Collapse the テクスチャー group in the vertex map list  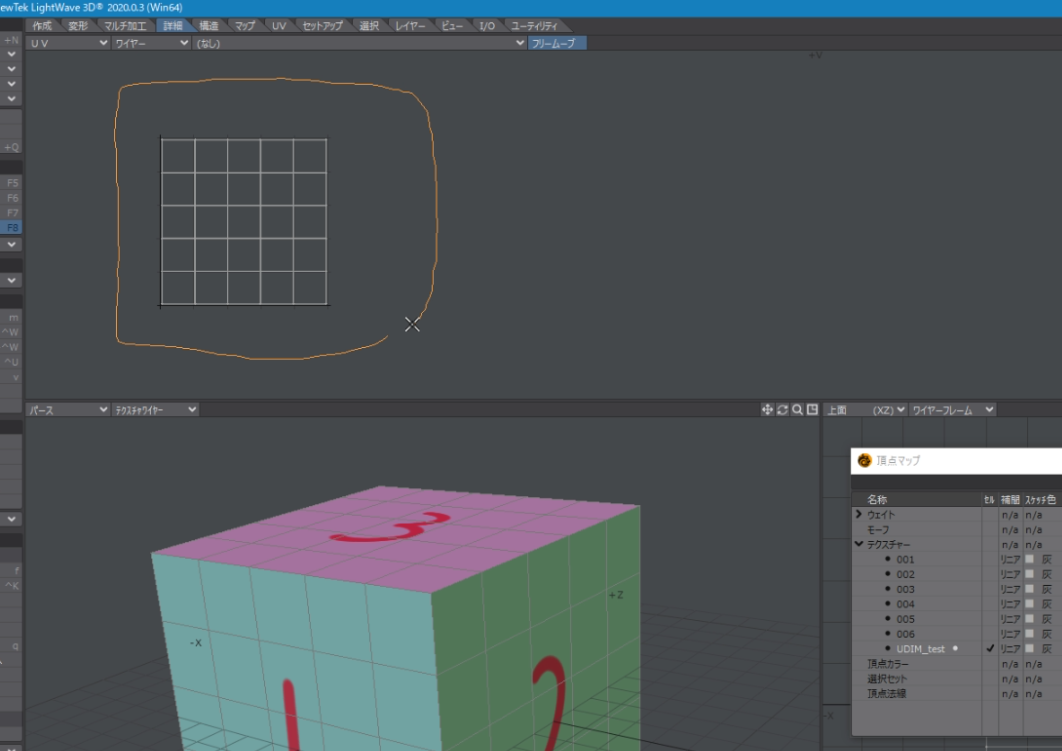[859, 544]
